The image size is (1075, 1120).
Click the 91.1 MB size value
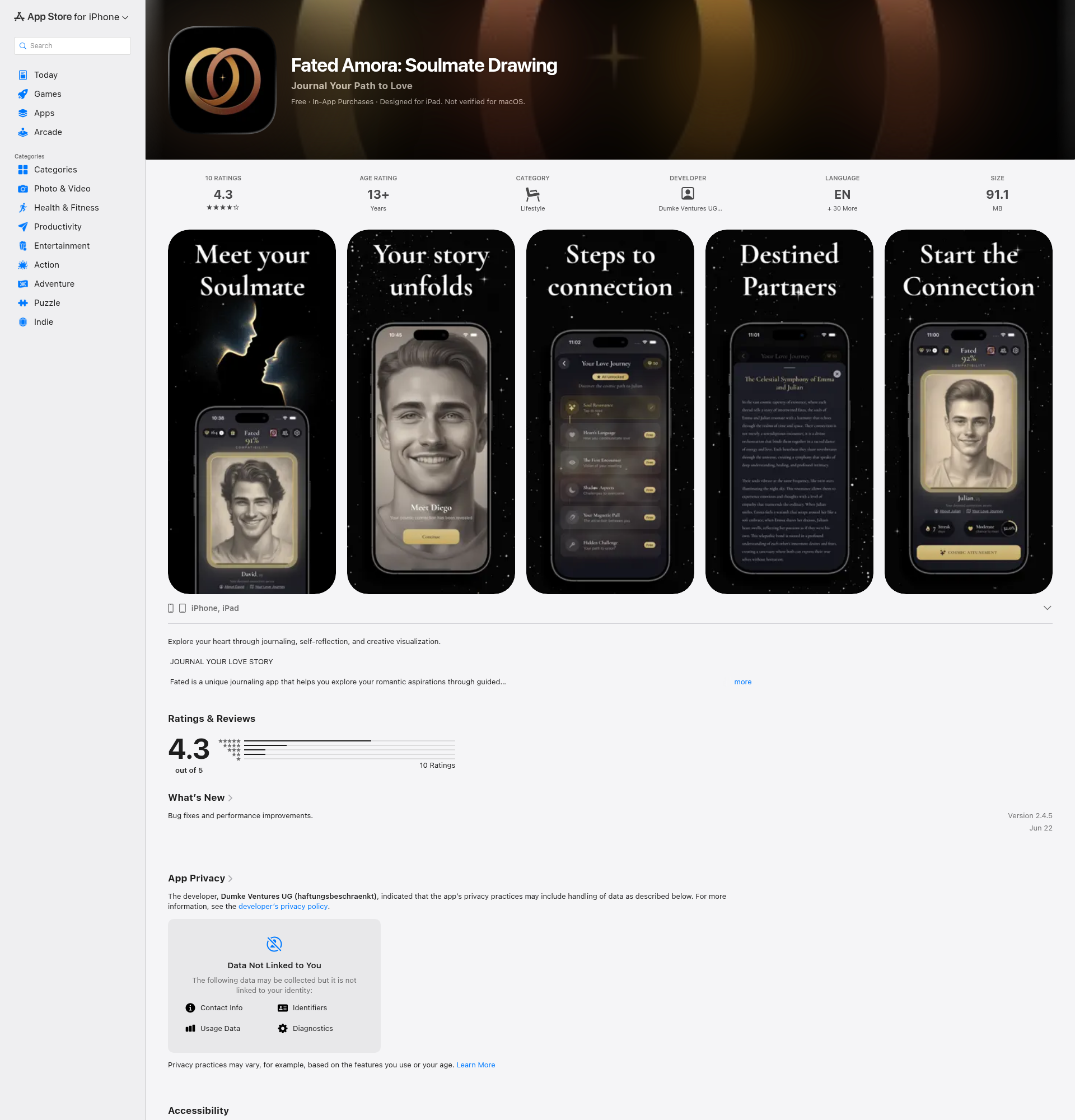click(x=997, y=194)
